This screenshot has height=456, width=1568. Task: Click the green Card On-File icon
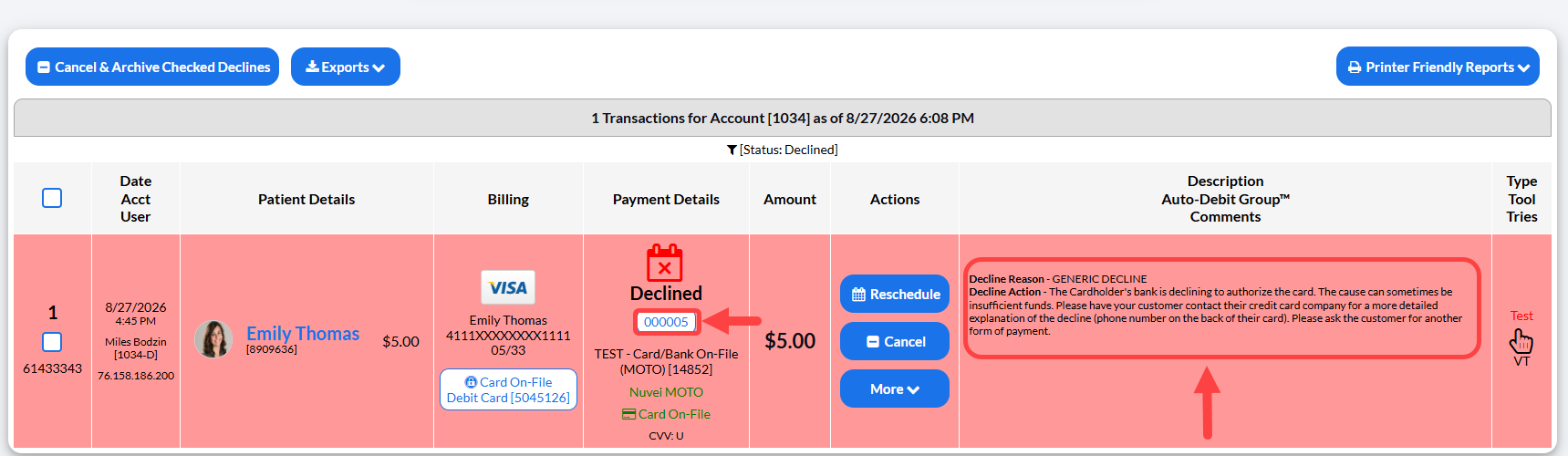[628, 414]
